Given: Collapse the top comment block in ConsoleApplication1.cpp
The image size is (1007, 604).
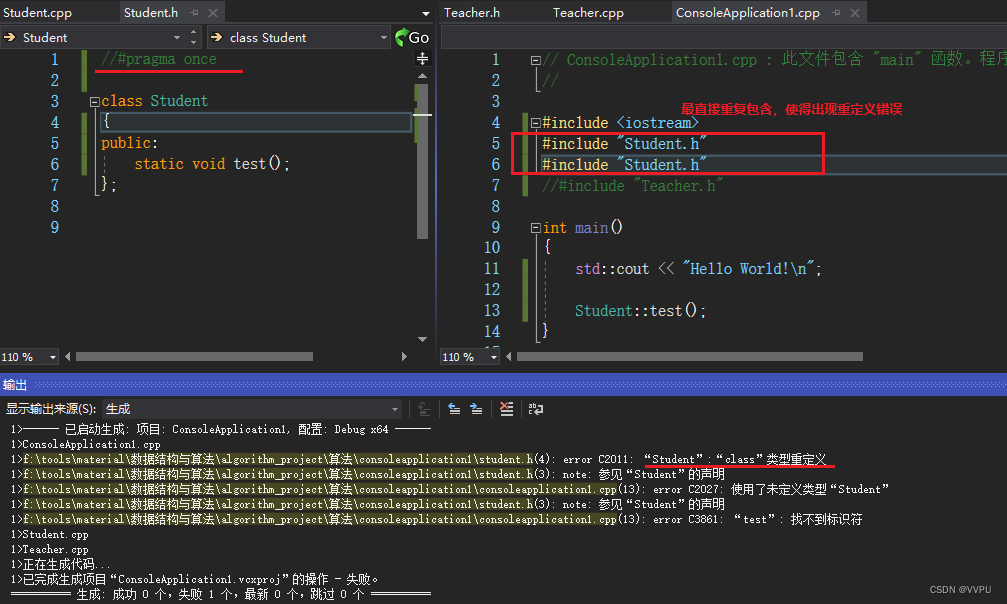Looking at the screenshot, I should click(536, 60).
